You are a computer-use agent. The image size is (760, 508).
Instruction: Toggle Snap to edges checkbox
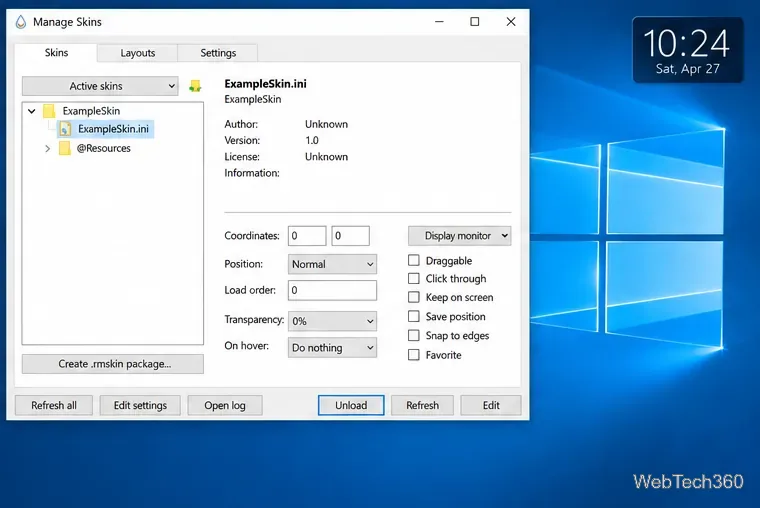pos(413,335)
